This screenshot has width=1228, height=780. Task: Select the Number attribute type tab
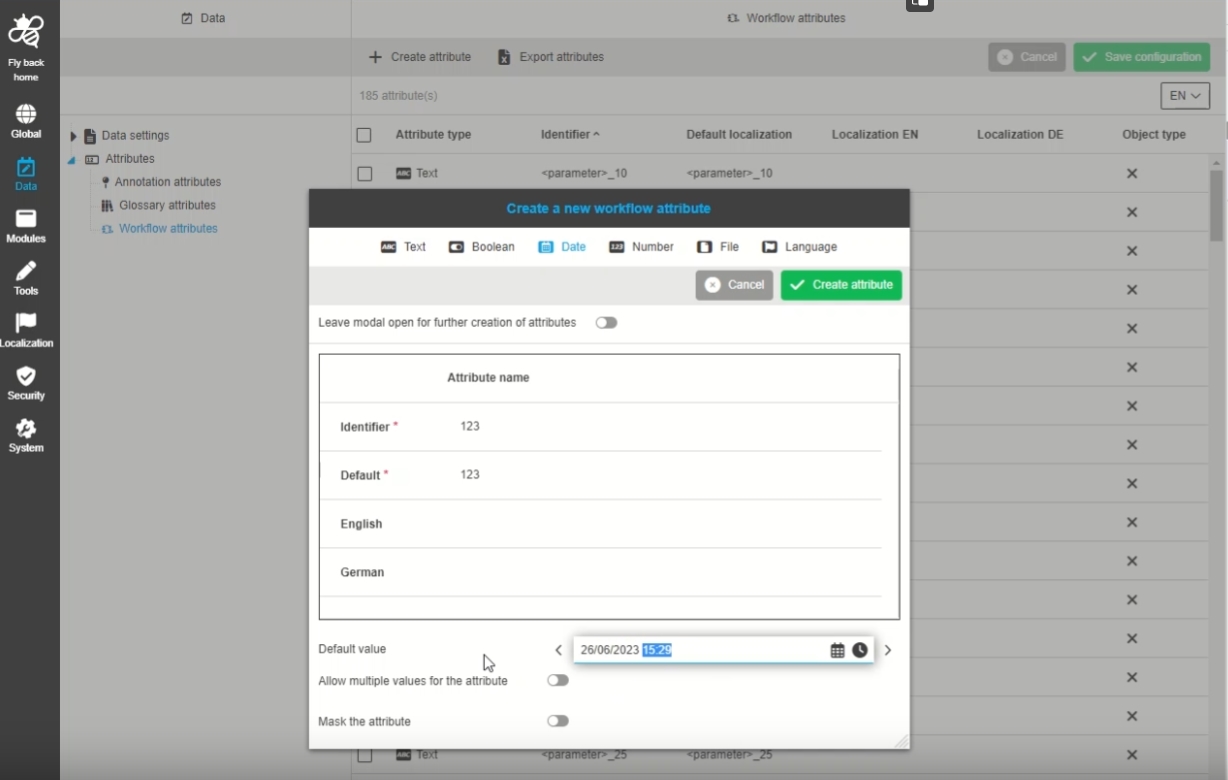tap(641, 247)
